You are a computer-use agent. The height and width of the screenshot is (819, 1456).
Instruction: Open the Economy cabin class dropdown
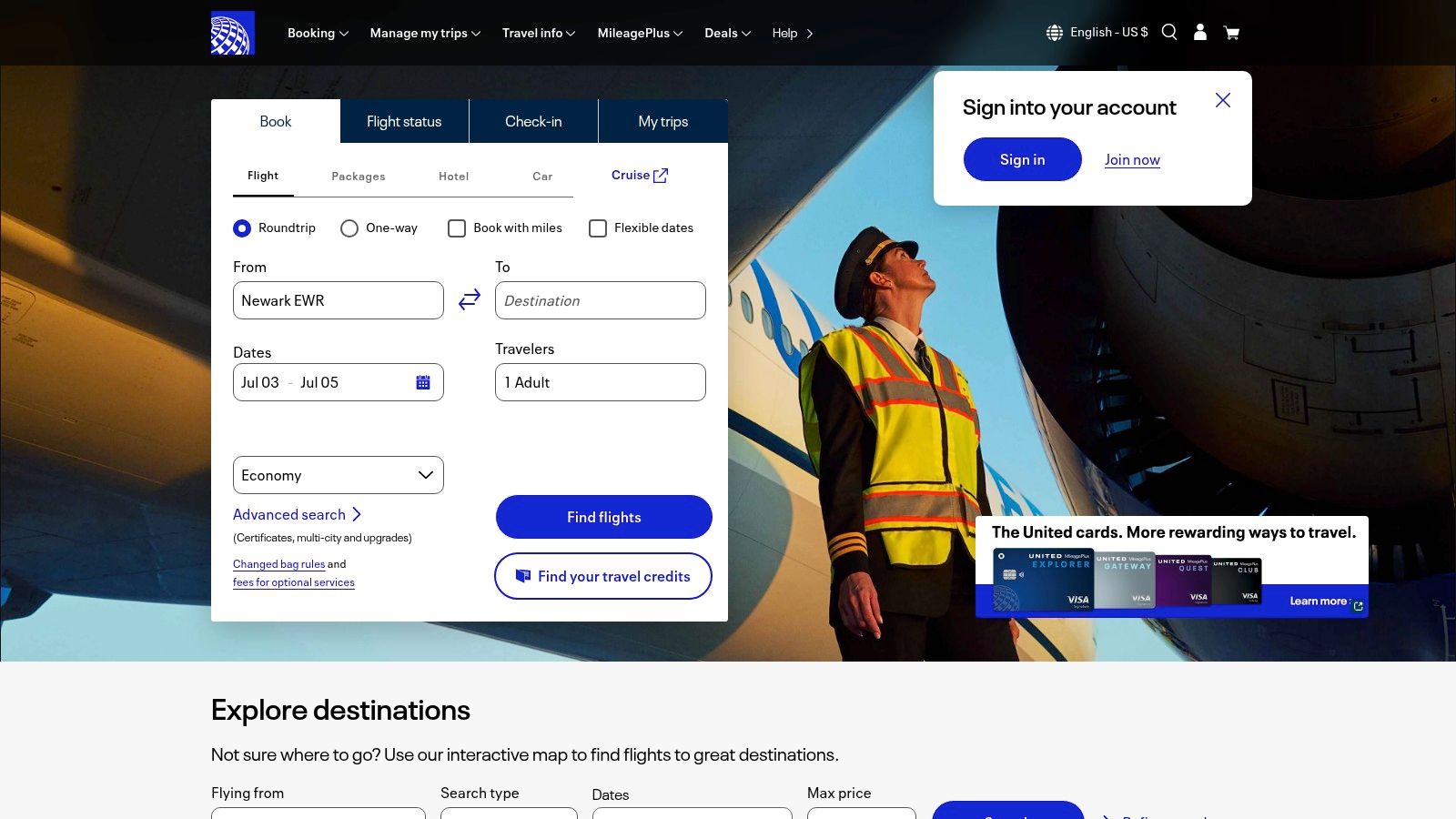(x=339, y=475)
